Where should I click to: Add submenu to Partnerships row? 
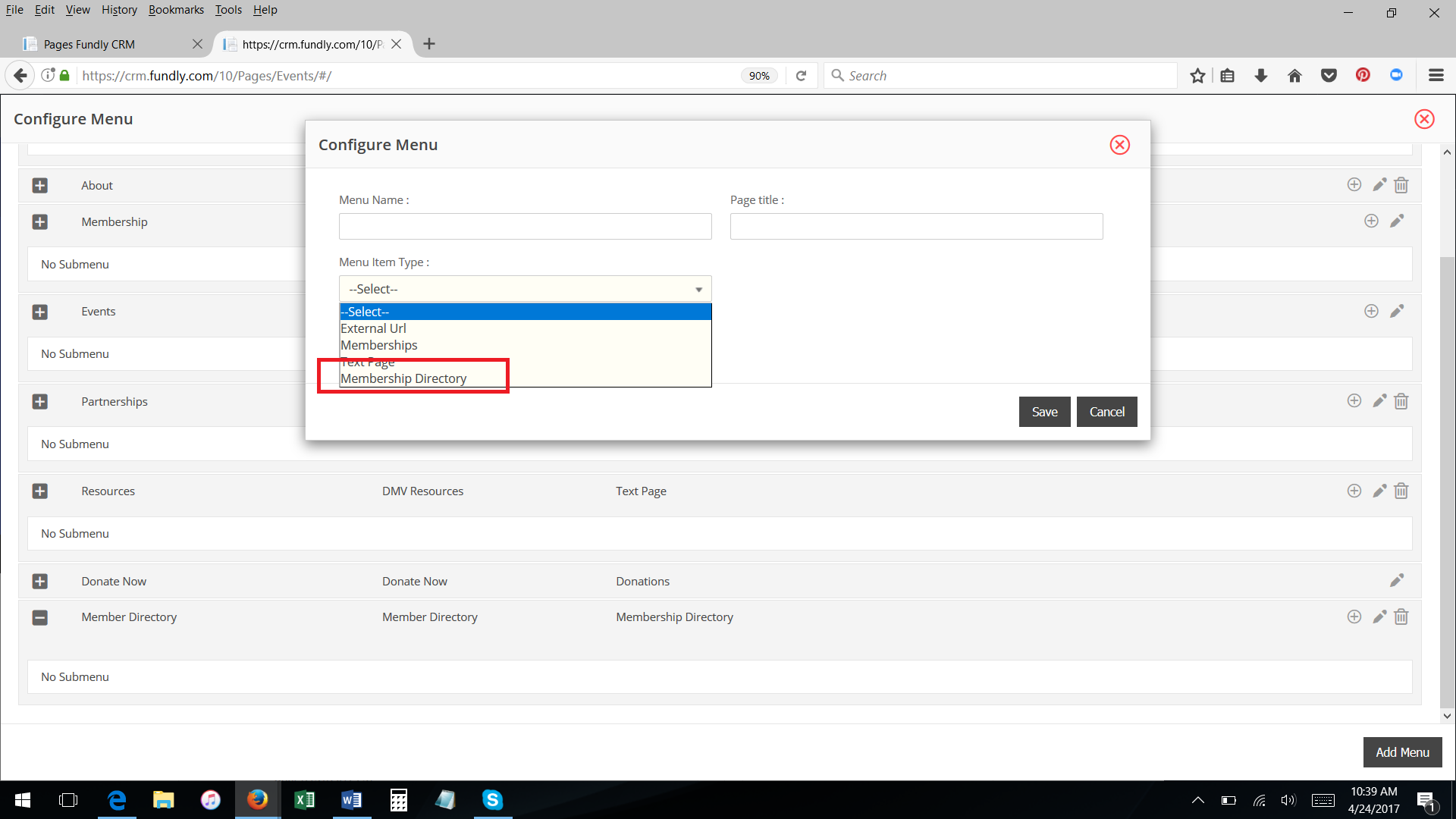(1354, 400)
